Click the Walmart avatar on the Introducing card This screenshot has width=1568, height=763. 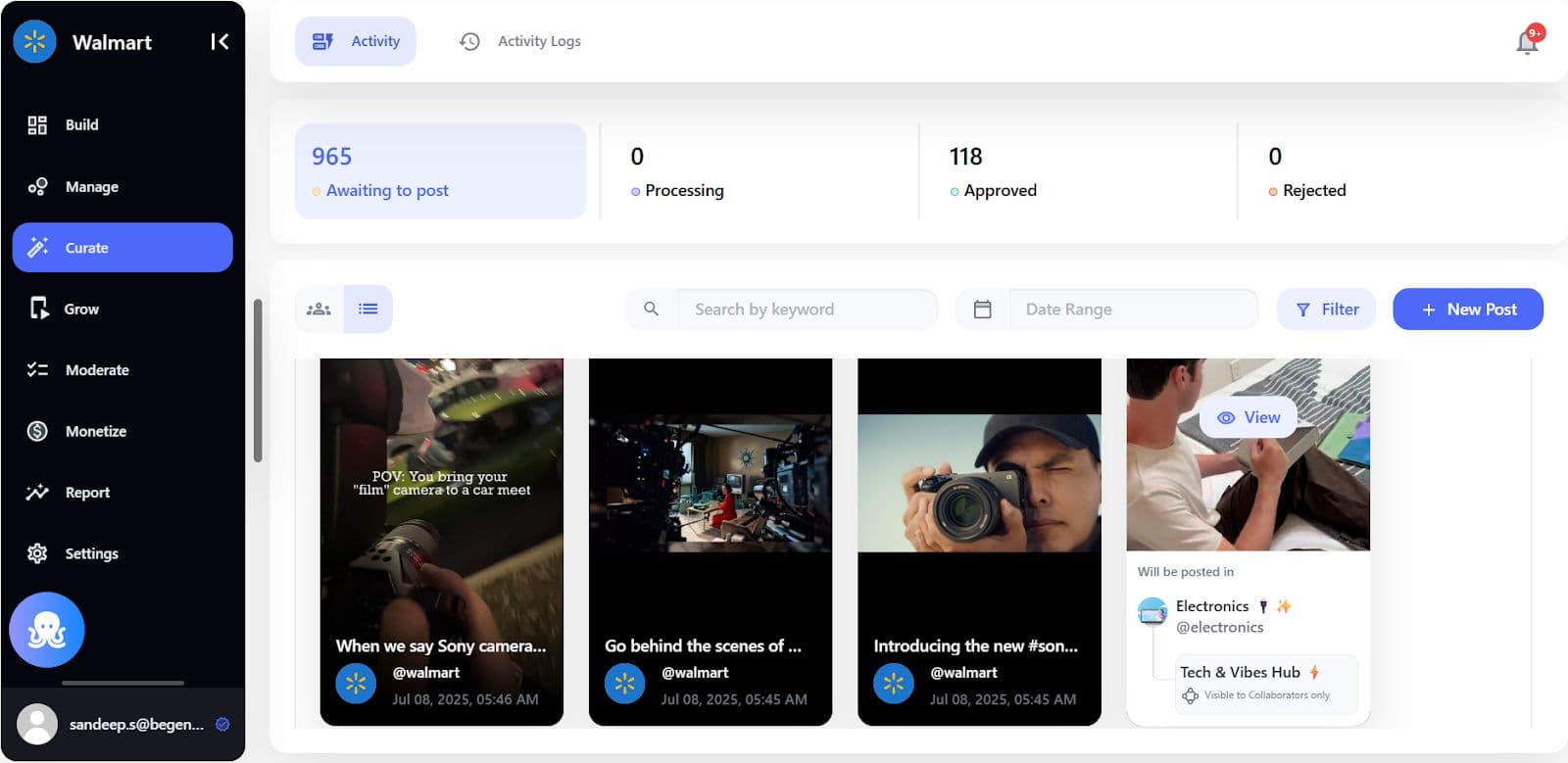[x=894, y=684]
